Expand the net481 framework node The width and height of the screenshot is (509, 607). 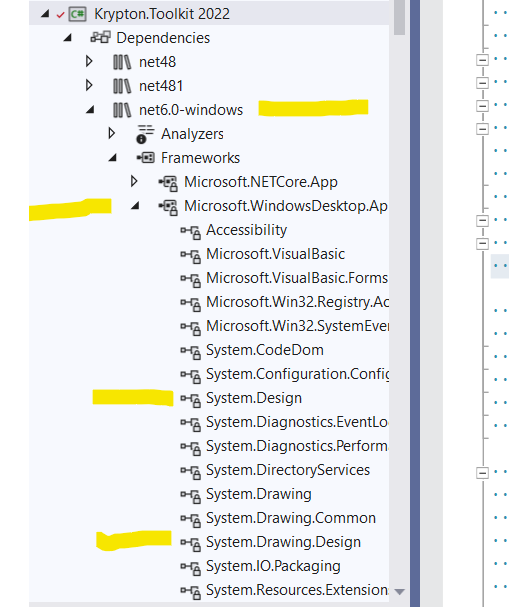[x=89, y=85]
